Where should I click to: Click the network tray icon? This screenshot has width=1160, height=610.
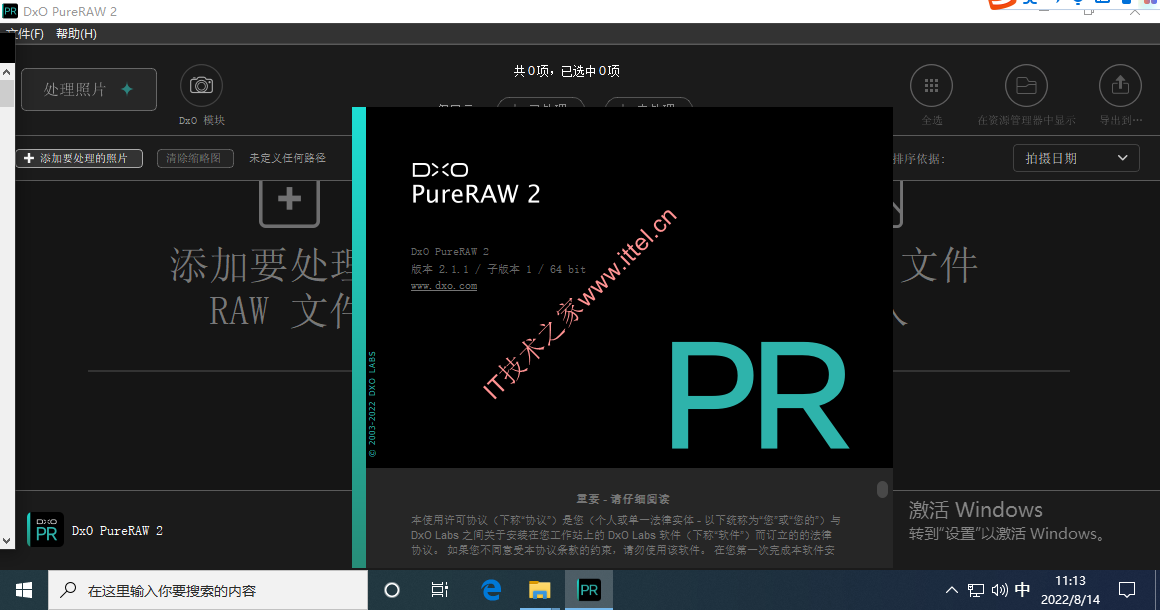pos(976,590)
